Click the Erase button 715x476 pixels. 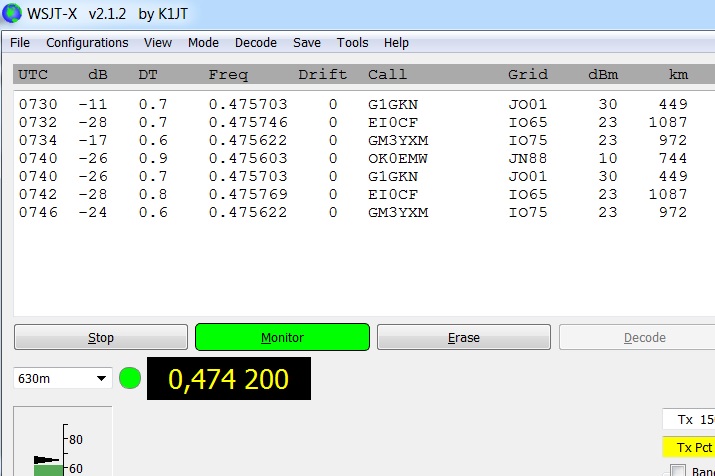pyautogui.click(x=463, y=337)
